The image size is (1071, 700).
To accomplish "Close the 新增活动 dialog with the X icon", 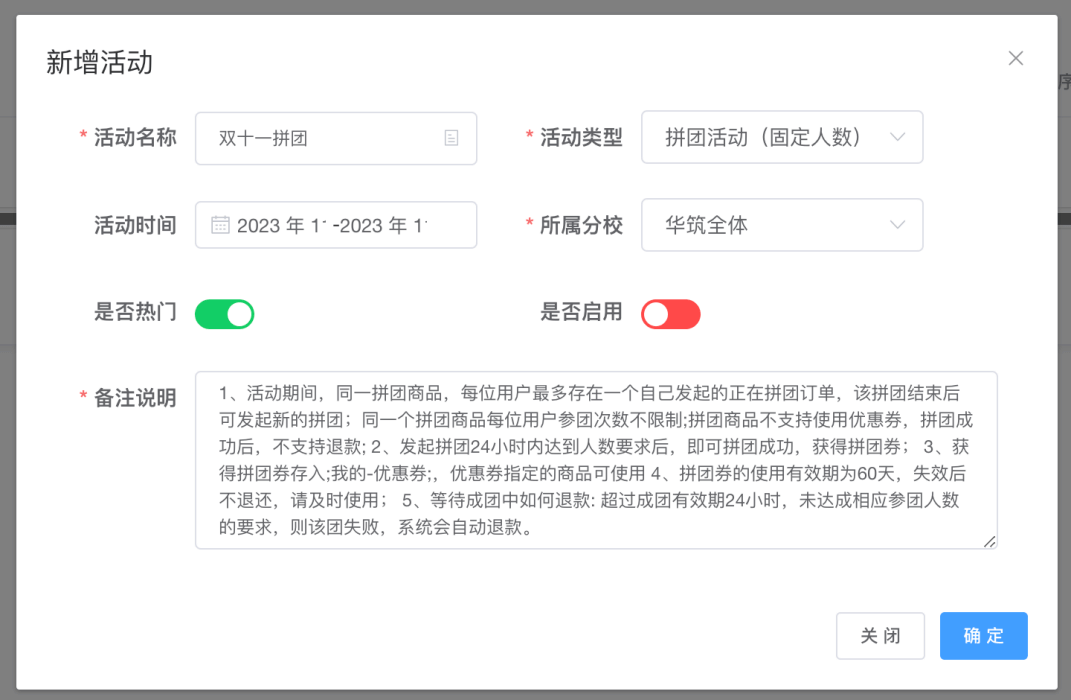I will (1016, 59).
